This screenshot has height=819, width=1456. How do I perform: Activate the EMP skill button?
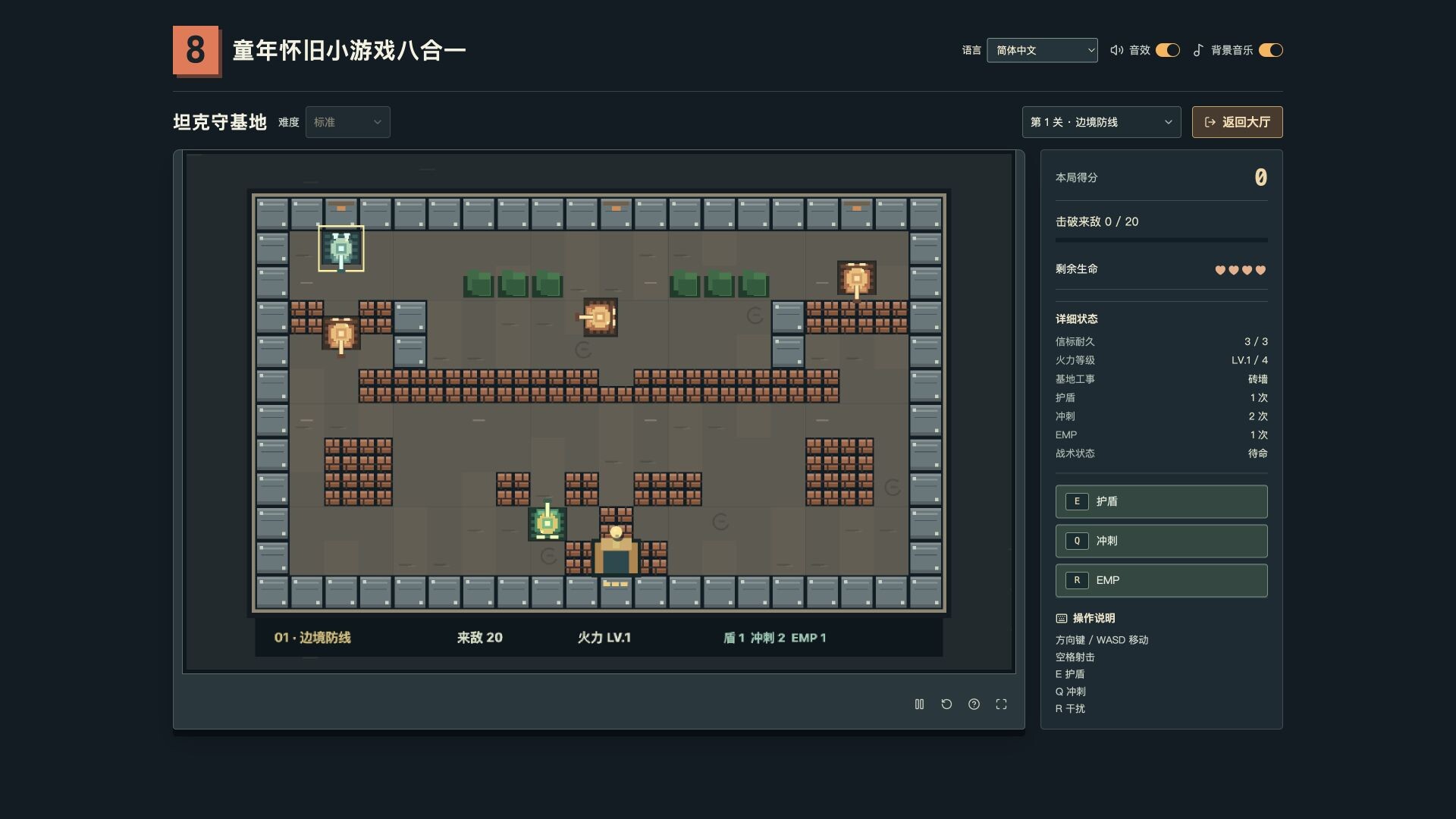tap(1161, 580)
